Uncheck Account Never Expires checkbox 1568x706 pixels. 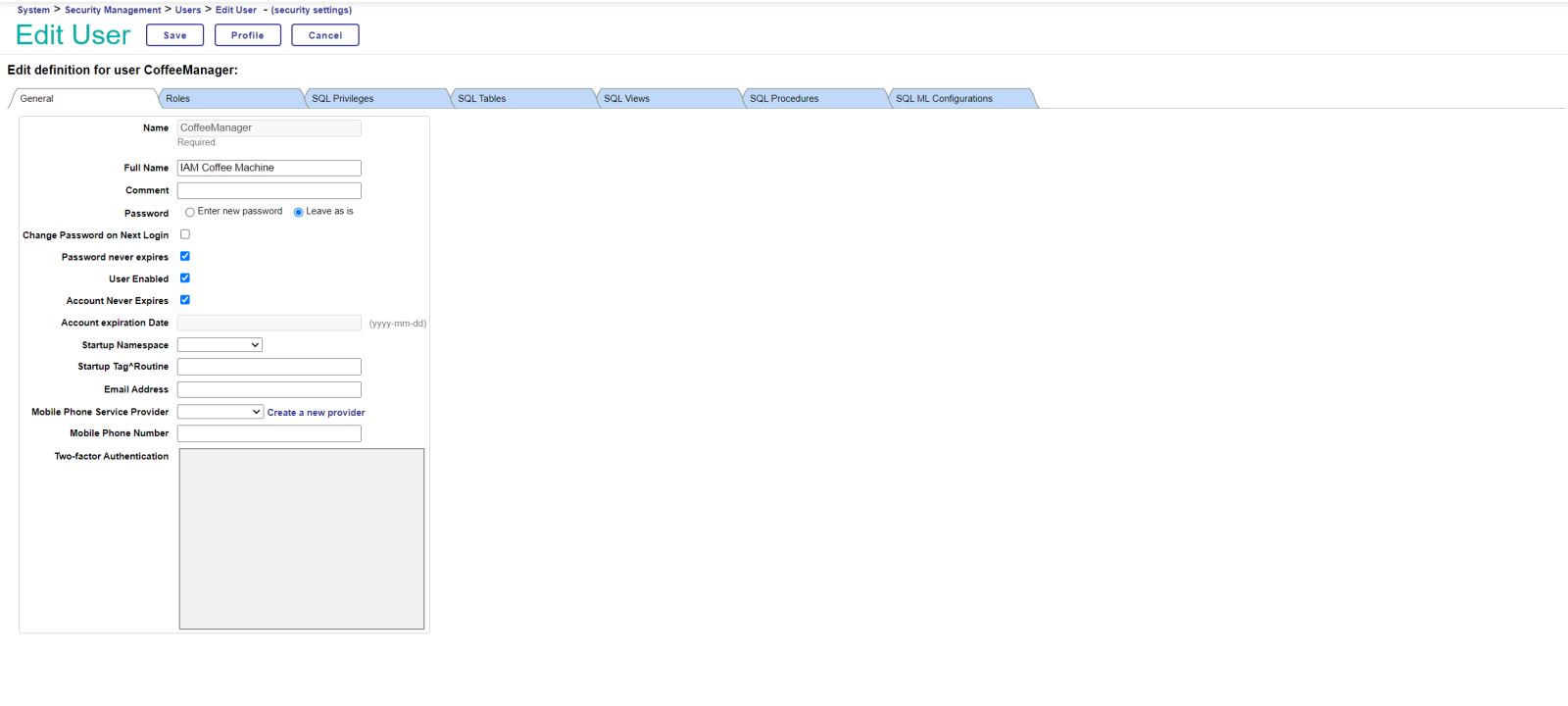pyautogui.click(x=185, y=300)
